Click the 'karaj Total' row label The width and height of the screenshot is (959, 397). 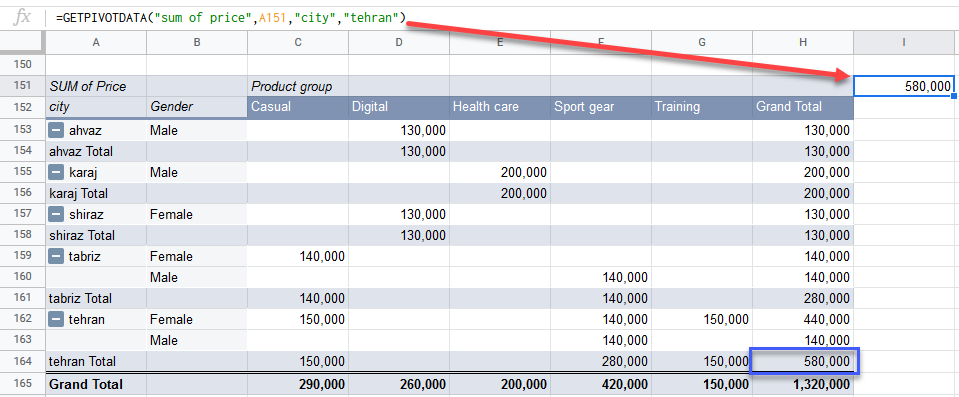tap(96, 193)
